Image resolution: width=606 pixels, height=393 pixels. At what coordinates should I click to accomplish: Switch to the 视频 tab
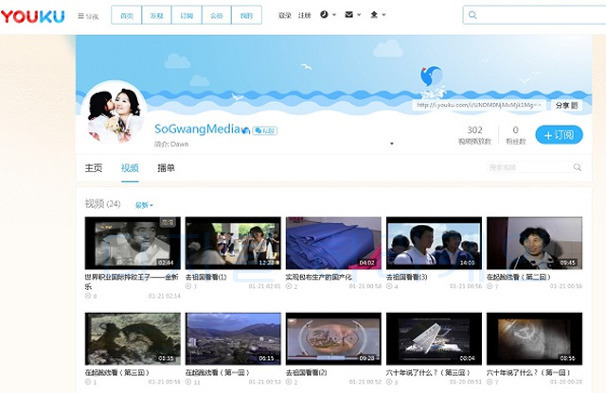[130, 168]
